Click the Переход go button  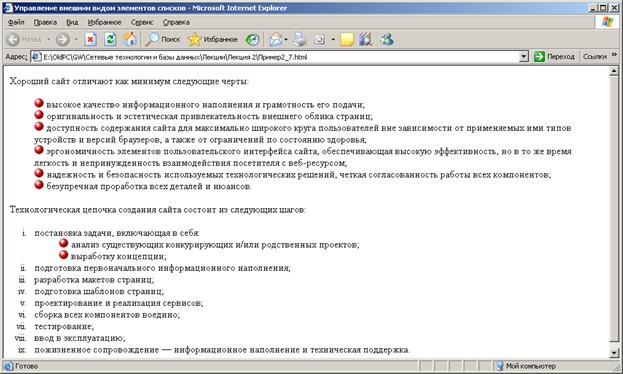tap(554, 56)
